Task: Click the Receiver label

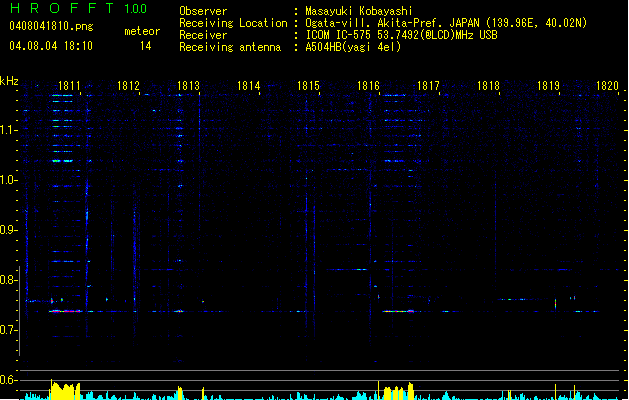Action: point(203,35)
